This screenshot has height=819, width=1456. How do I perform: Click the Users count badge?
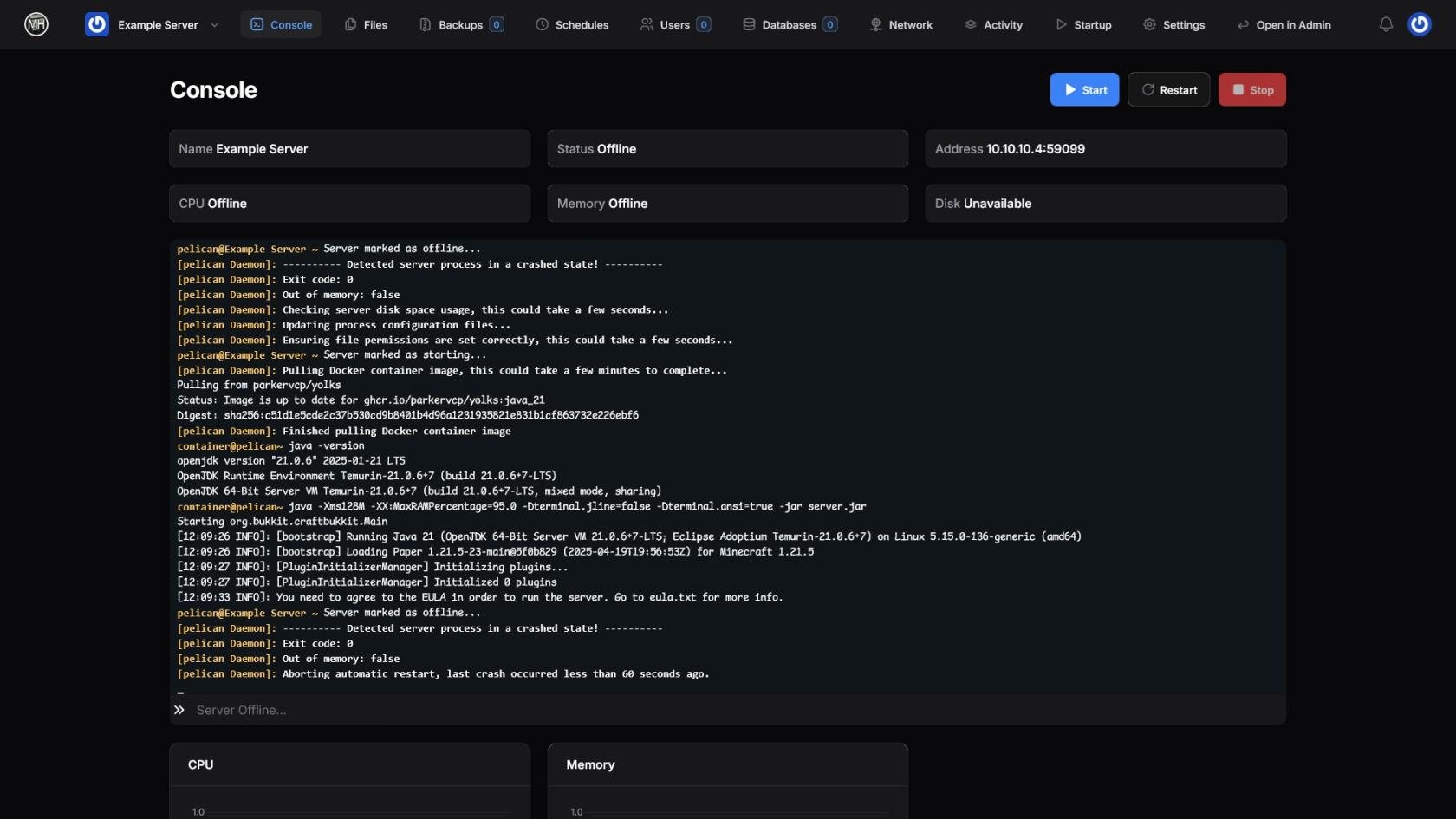704,24
